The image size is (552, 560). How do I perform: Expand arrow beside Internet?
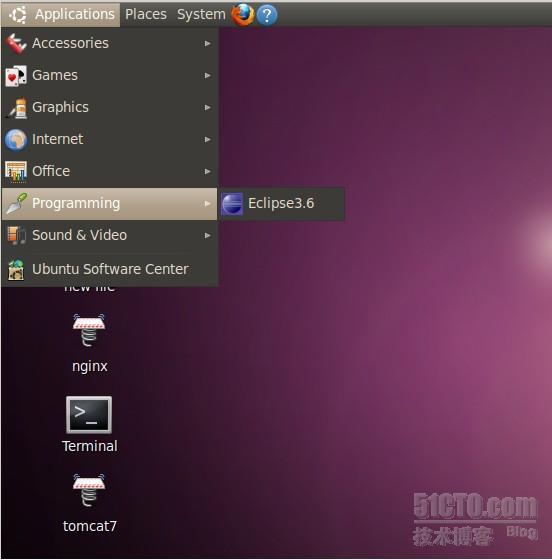(x=207, y=139)
